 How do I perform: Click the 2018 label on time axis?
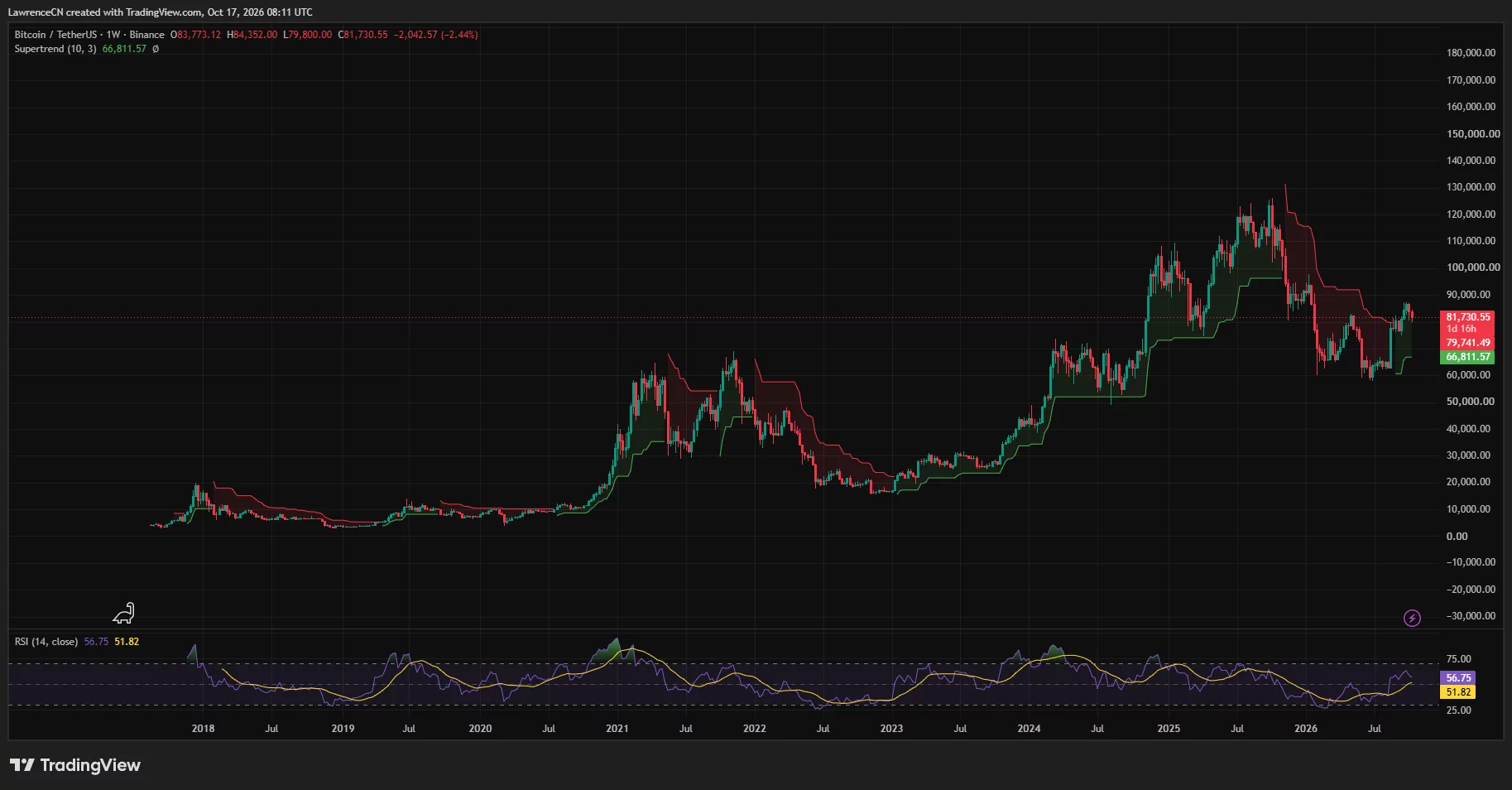point(203,729)
